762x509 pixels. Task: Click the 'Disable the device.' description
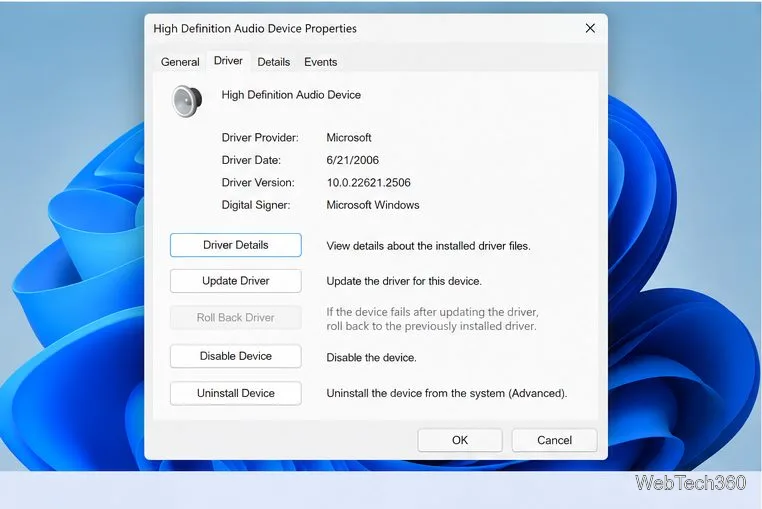pos(371,358)
